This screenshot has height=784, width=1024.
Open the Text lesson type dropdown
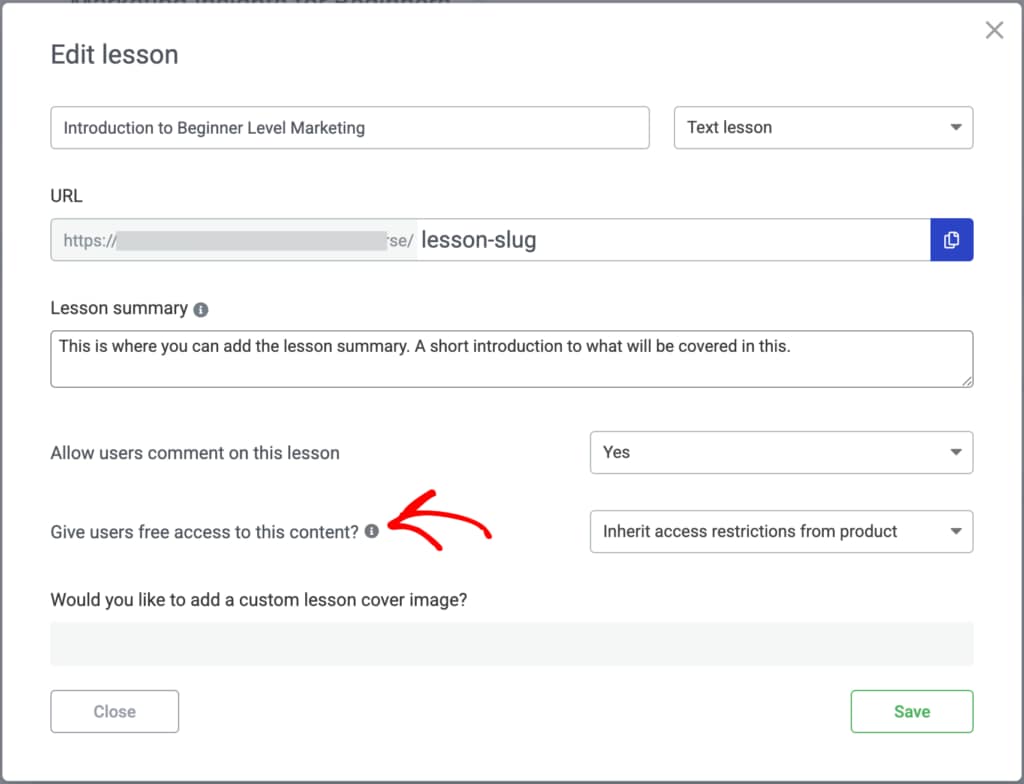(x=823, y=127)
